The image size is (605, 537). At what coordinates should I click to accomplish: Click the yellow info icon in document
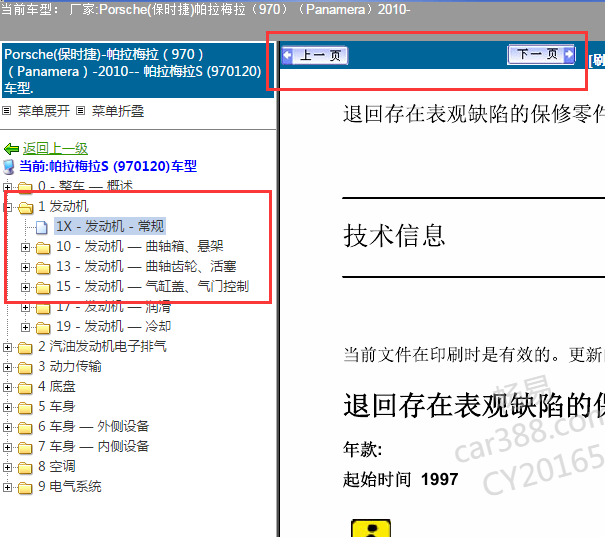[x=371, y=529]
